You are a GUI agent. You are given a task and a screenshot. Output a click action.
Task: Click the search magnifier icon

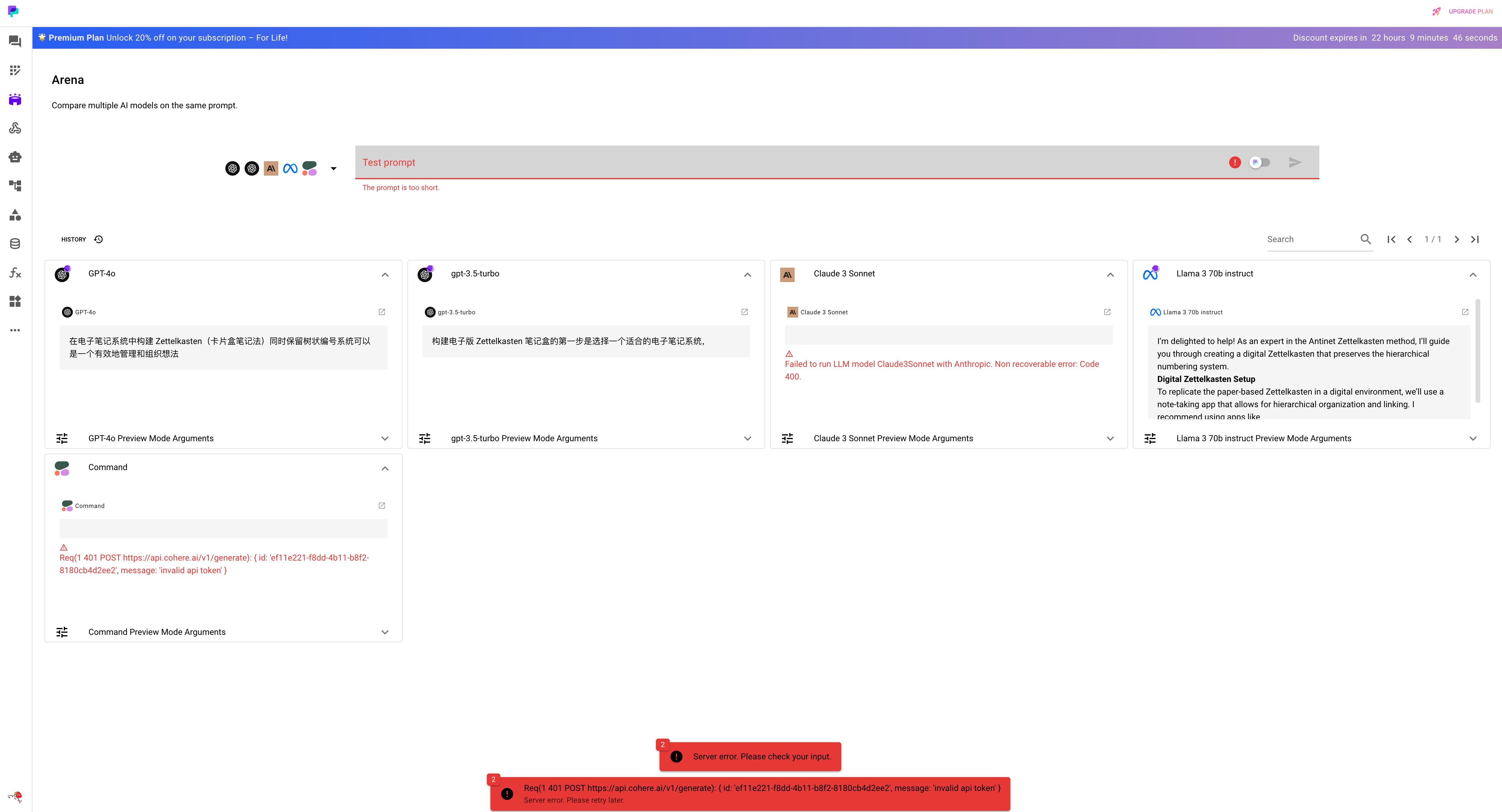(1366, 239)
